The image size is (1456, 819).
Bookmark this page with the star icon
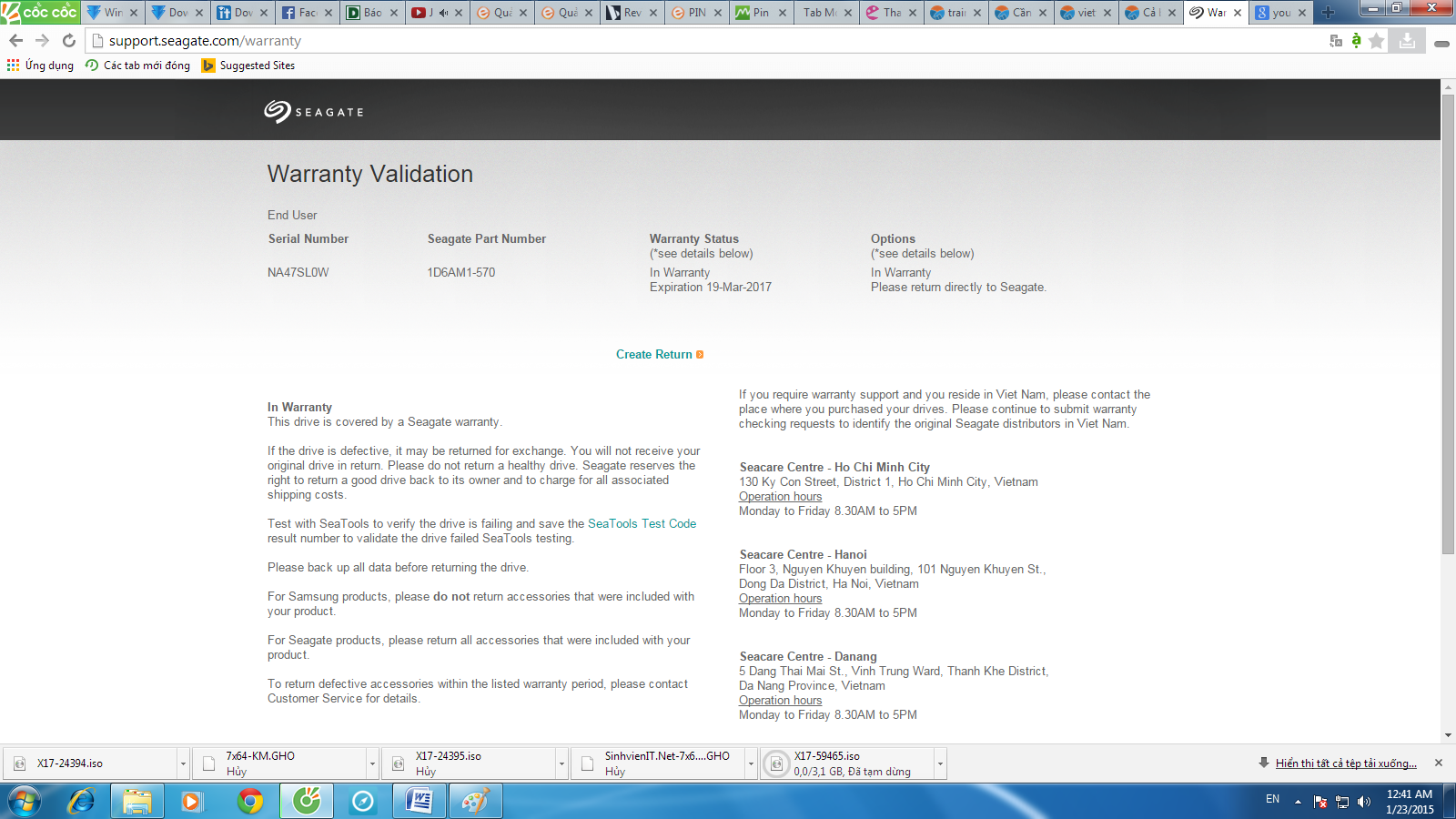click(1377, 40)
